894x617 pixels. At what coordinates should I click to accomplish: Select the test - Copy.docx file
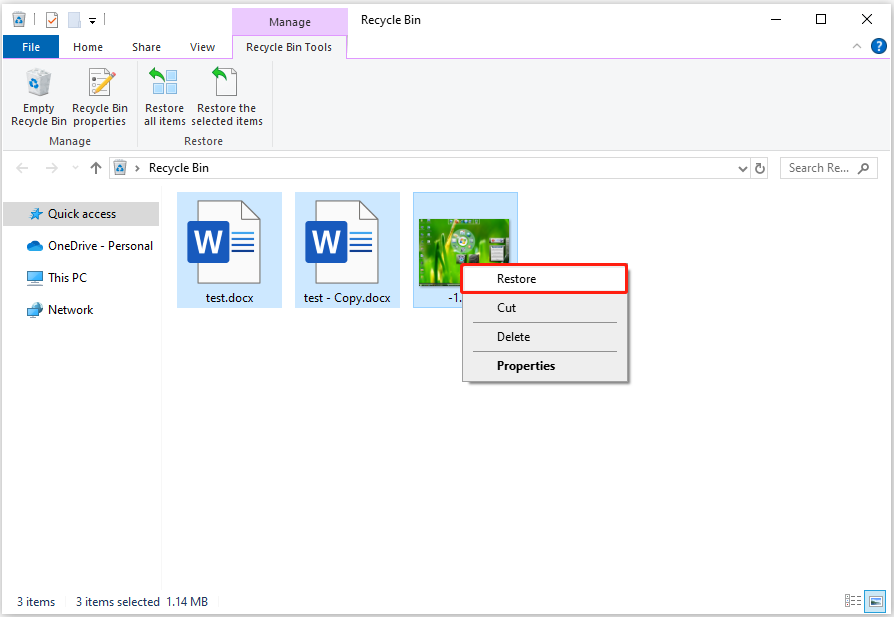click(347, 250)
